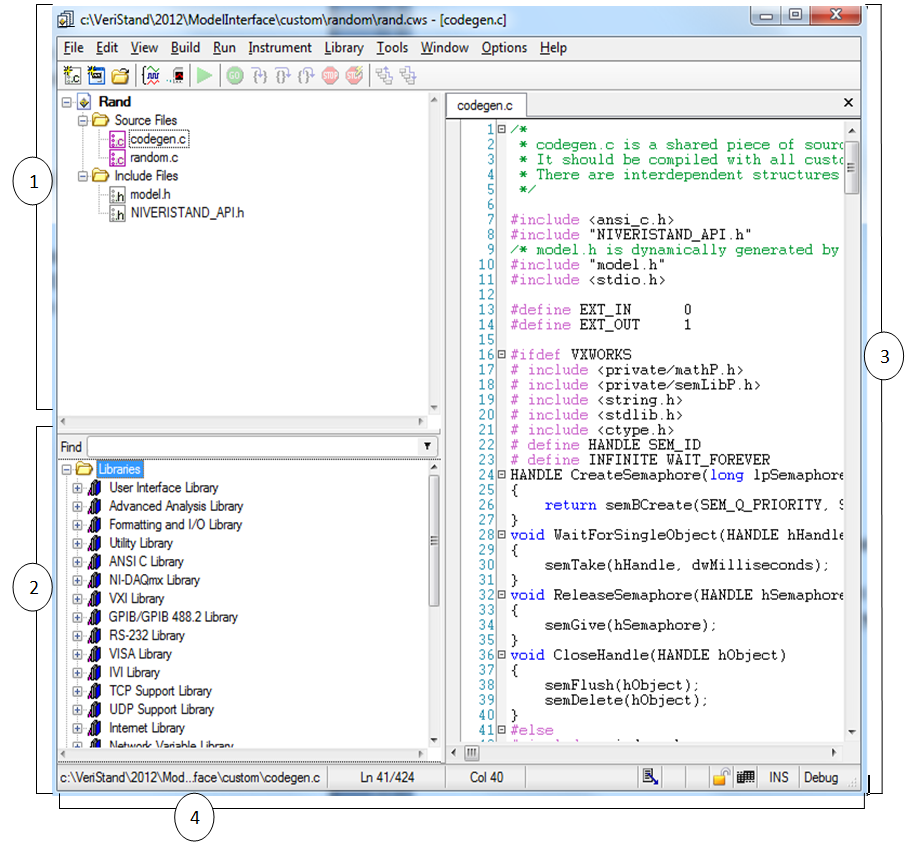Collapse the Source Files folder node
Image resolution: width=906 pixels, height=846 pixels.
pos(84,120)
